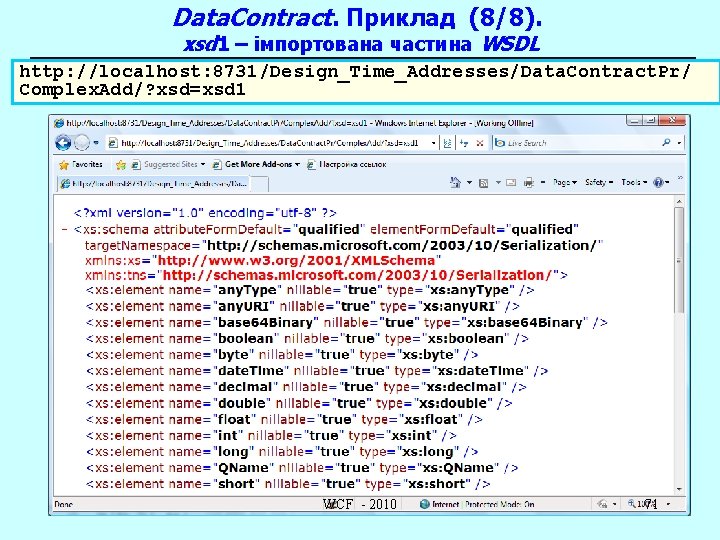720x540 pixels.
Task: Toggle Compatibility View icon
Action: pyautogui.click(x=447, y=143)
